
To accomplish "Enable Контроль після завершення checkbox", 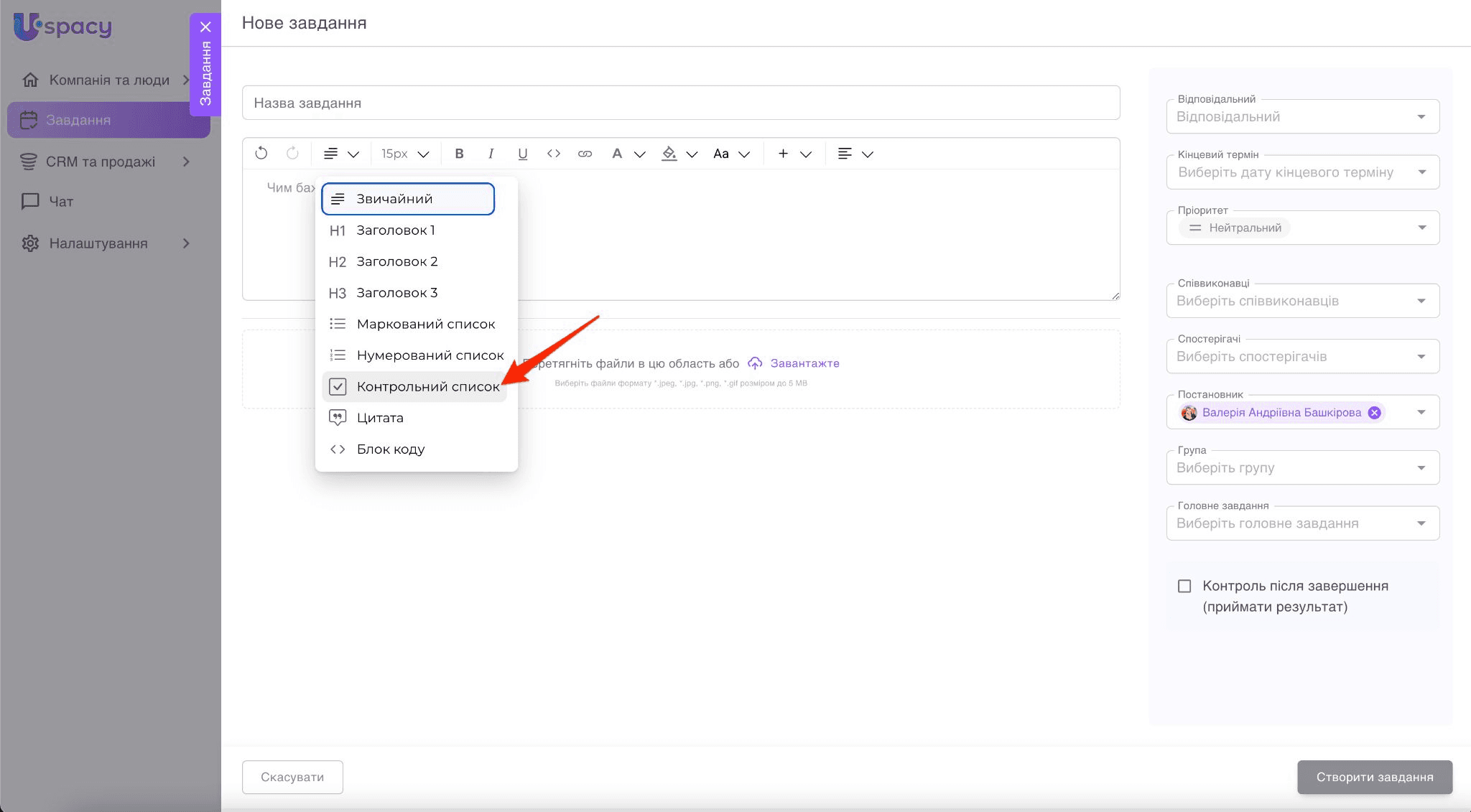I will pyautogui.click(x=1184, y=586).
